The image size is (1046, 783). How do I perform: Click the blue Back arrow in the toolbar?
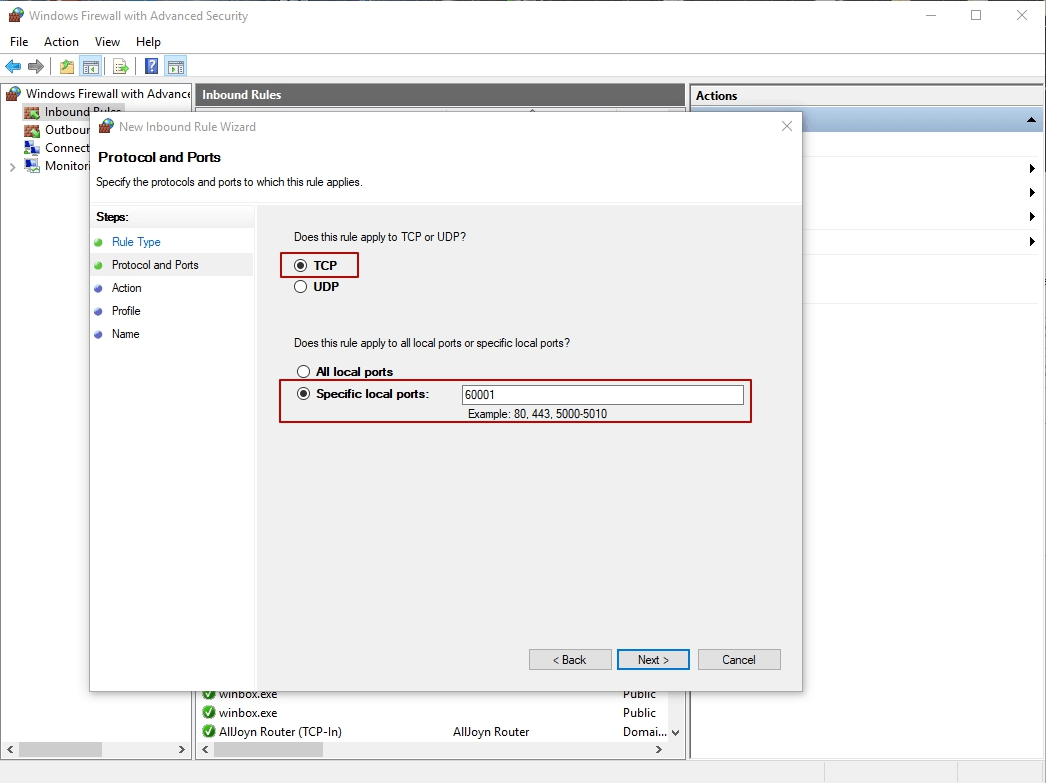coord(13,66)
